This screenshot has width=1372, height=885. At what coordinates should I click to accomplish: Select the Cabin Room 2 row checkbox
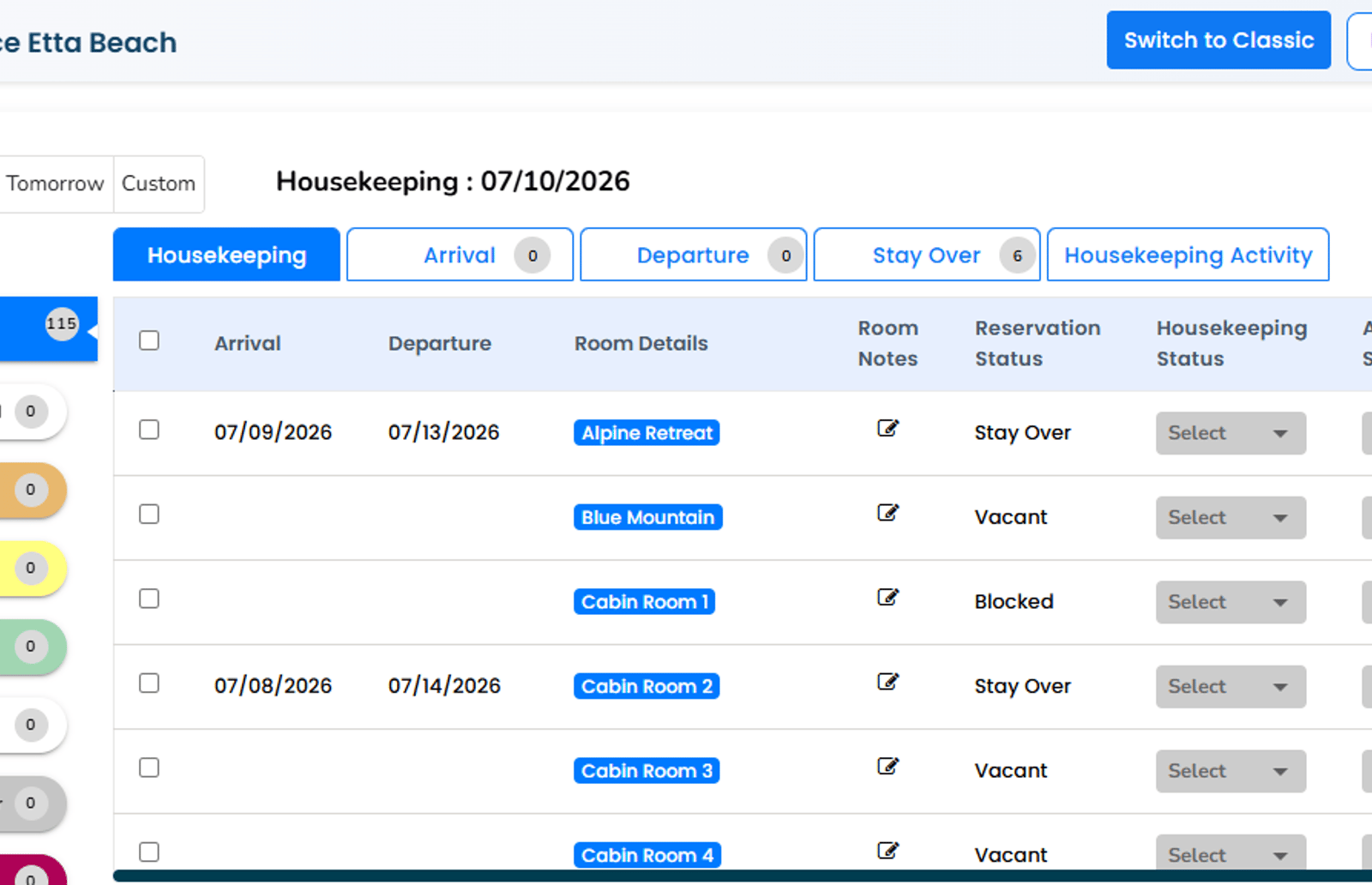point(149,683)
